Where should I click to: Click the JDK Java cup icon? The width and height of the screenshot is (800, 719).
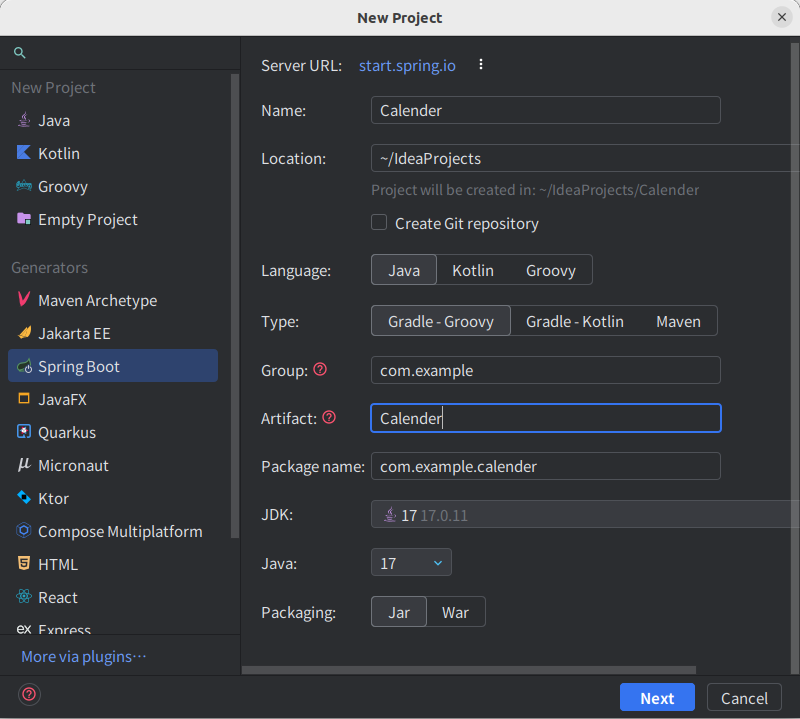tap(390, 514)
